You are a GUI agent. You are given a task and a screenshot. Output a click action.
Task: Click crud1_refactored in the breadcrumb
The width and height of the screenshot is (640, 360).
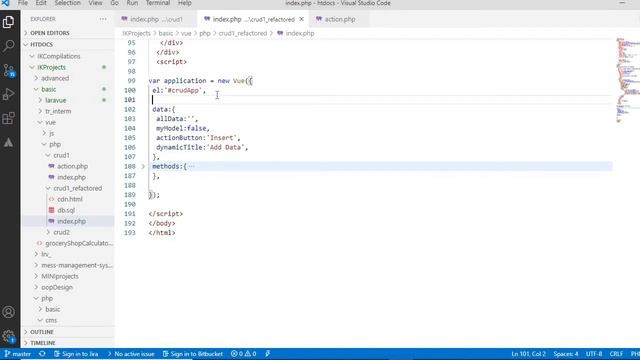[242, 33]
